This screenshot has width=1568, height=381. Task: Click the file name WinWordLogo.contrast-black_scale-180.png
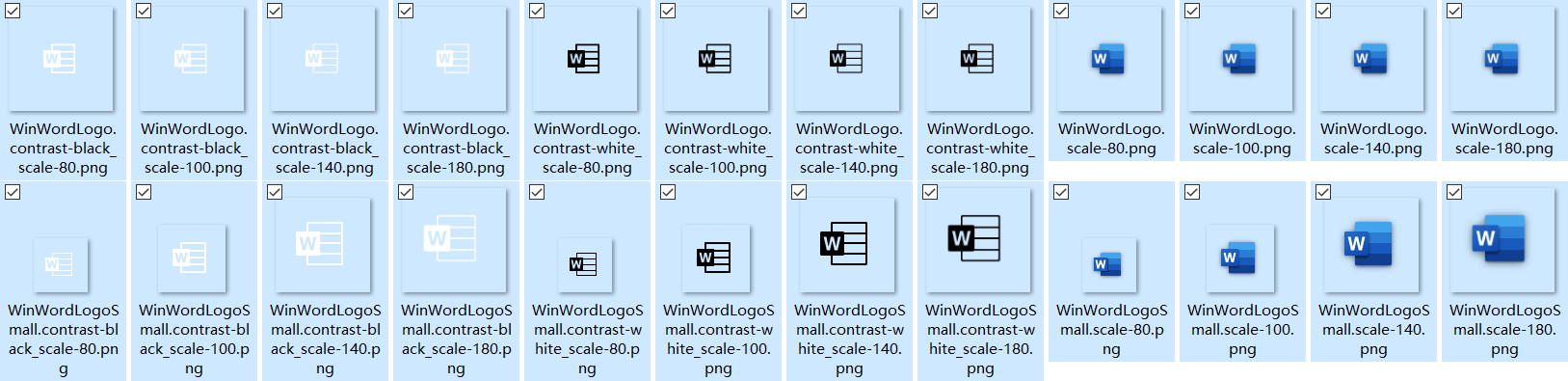[456, 148]
